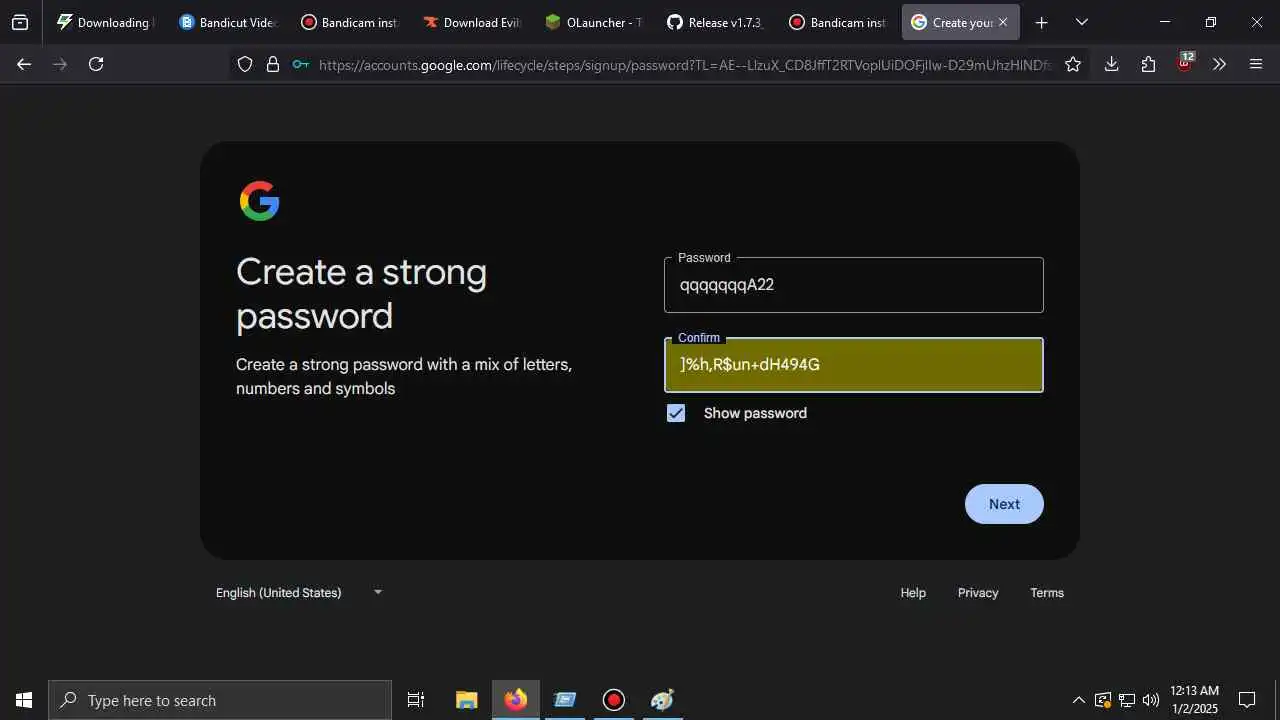Viewport: 1280px width, 720px height.
Task: Open File Explorer from taskbar
Action: tap(467, 700)
